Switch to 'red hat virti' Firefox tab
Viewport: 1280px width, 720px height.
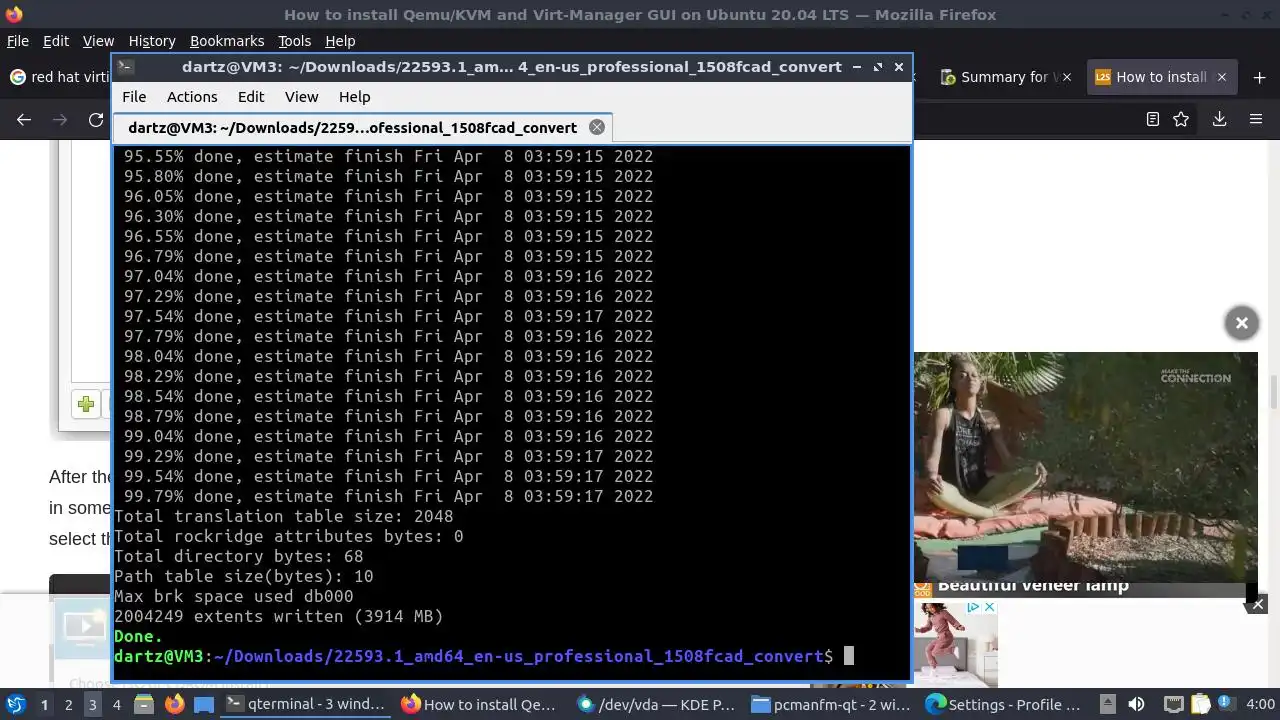pos(58,77)
